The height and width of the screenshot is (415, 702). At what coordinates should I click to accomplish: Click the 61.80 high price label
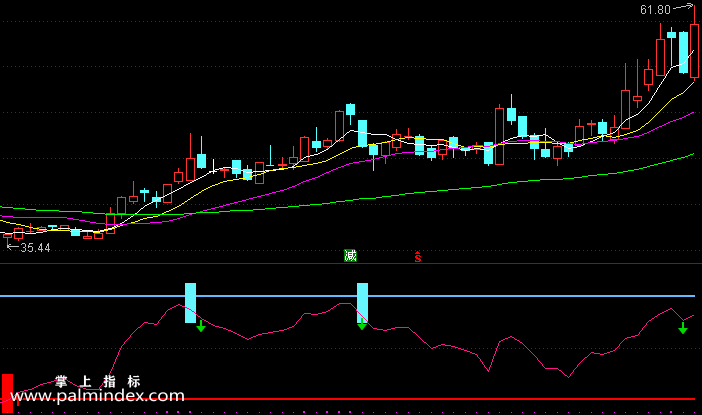pyautogui.click(x=655, y=9)
